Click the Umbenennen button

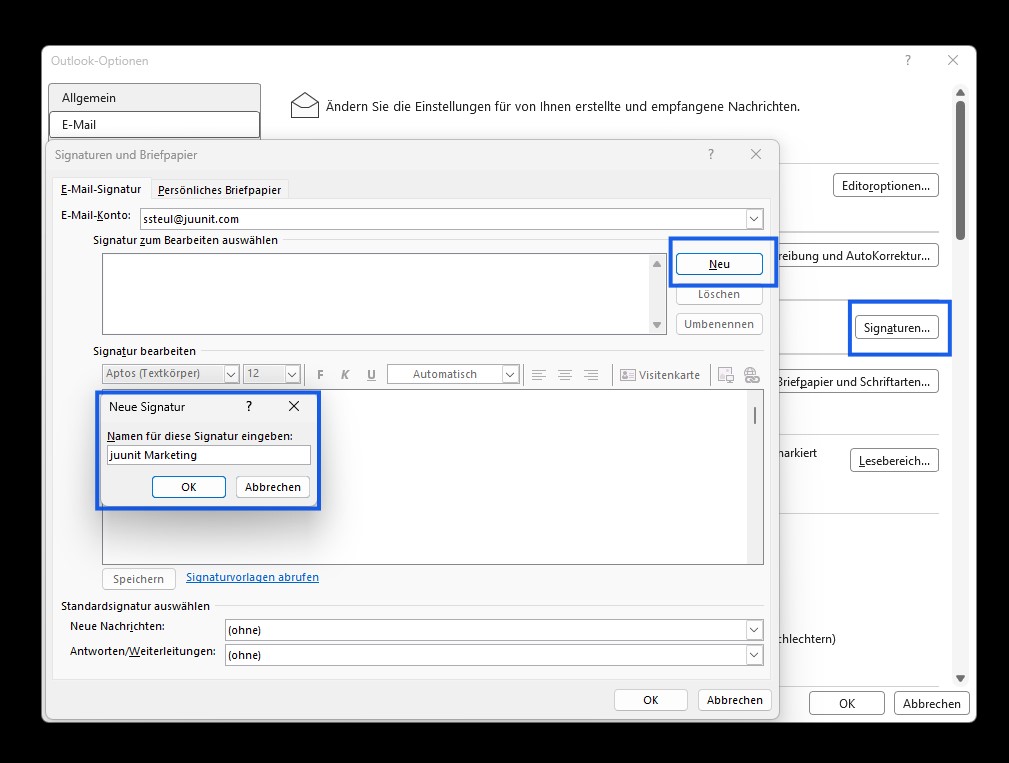point(719,324)
